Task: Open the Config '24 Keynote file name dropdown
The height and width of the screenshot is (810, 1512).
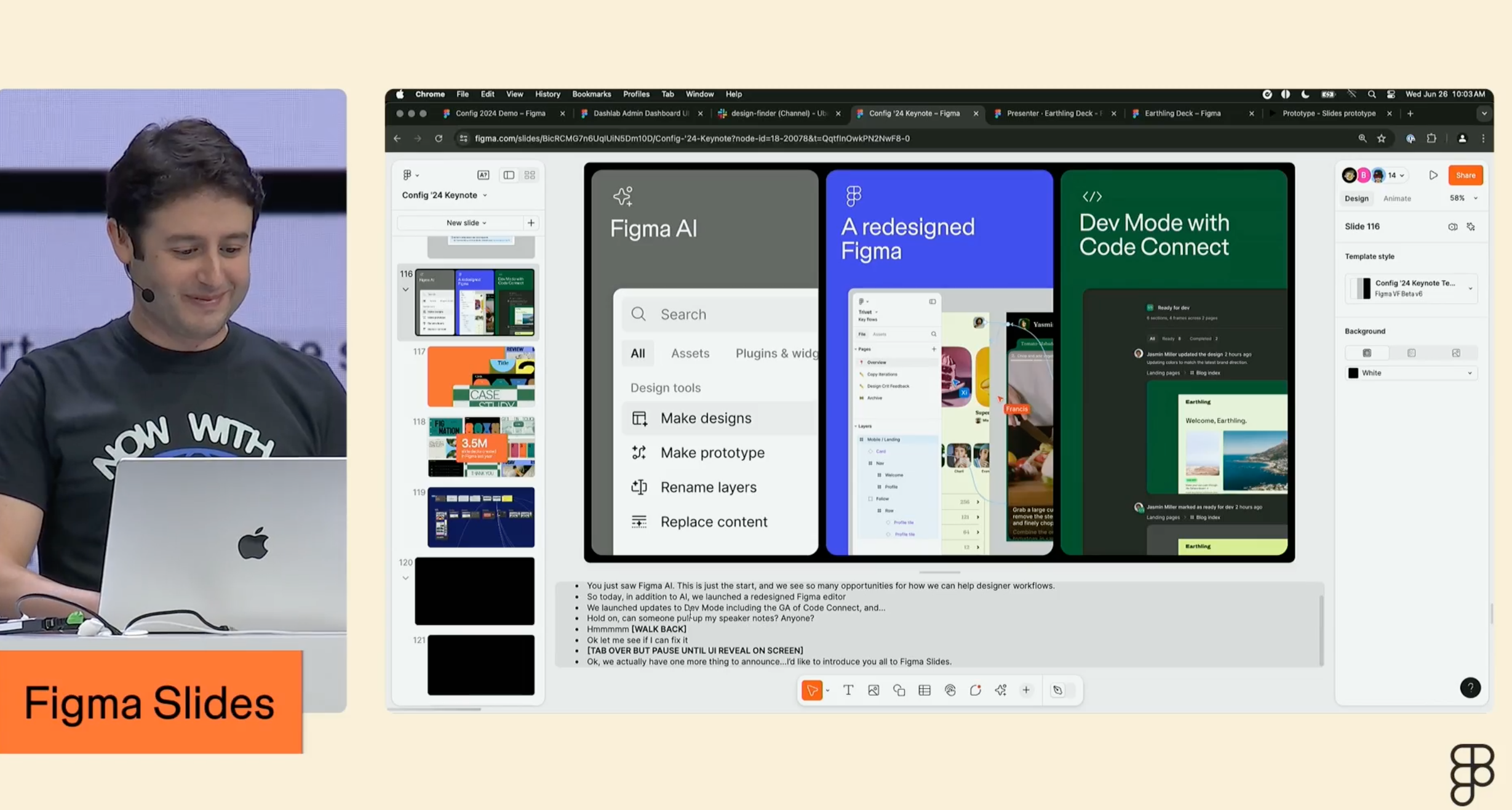Action: (x=445, y=195)
